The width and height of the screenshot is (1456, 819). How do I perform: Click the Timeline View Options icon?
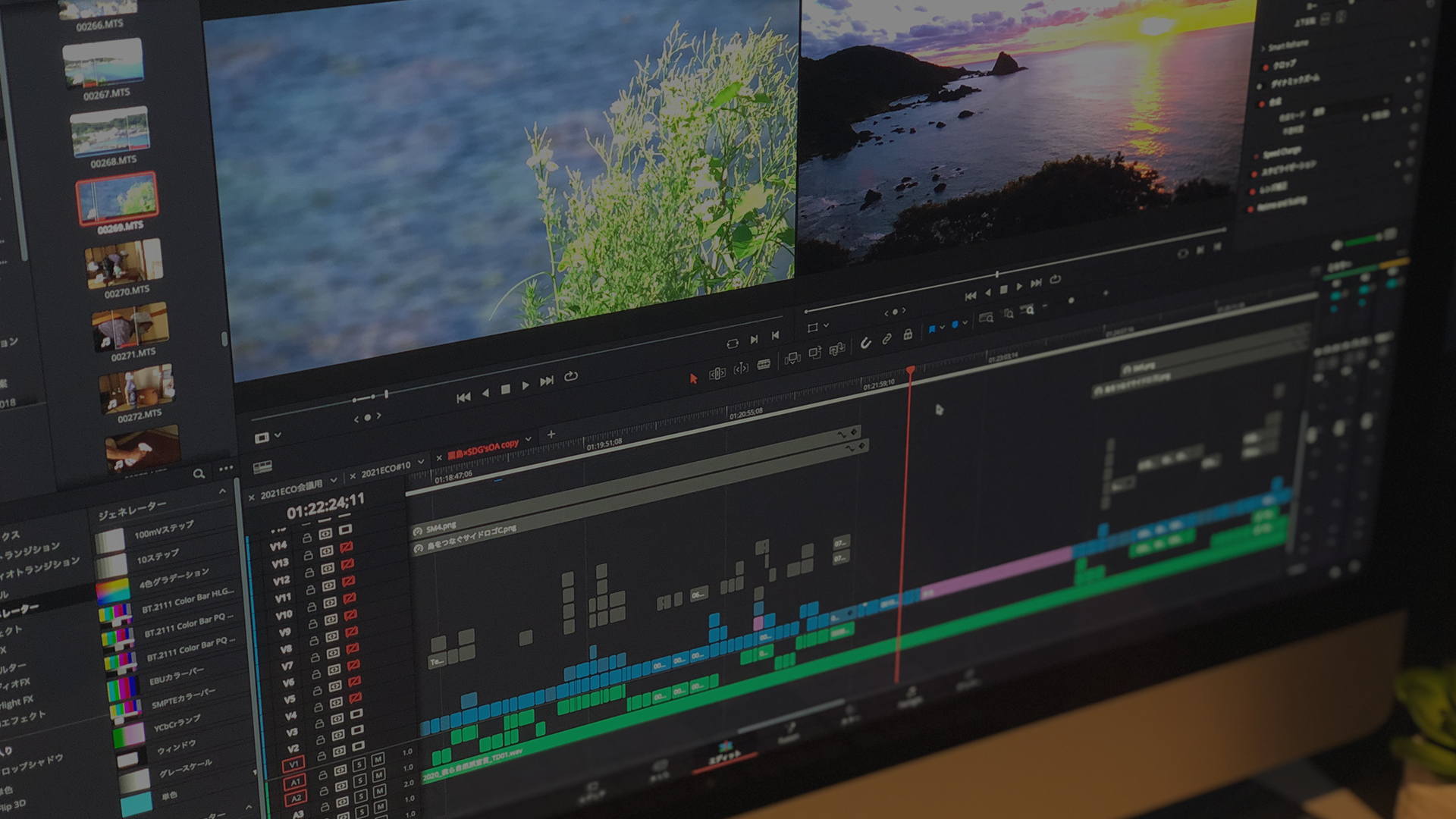tap(262, 467)
